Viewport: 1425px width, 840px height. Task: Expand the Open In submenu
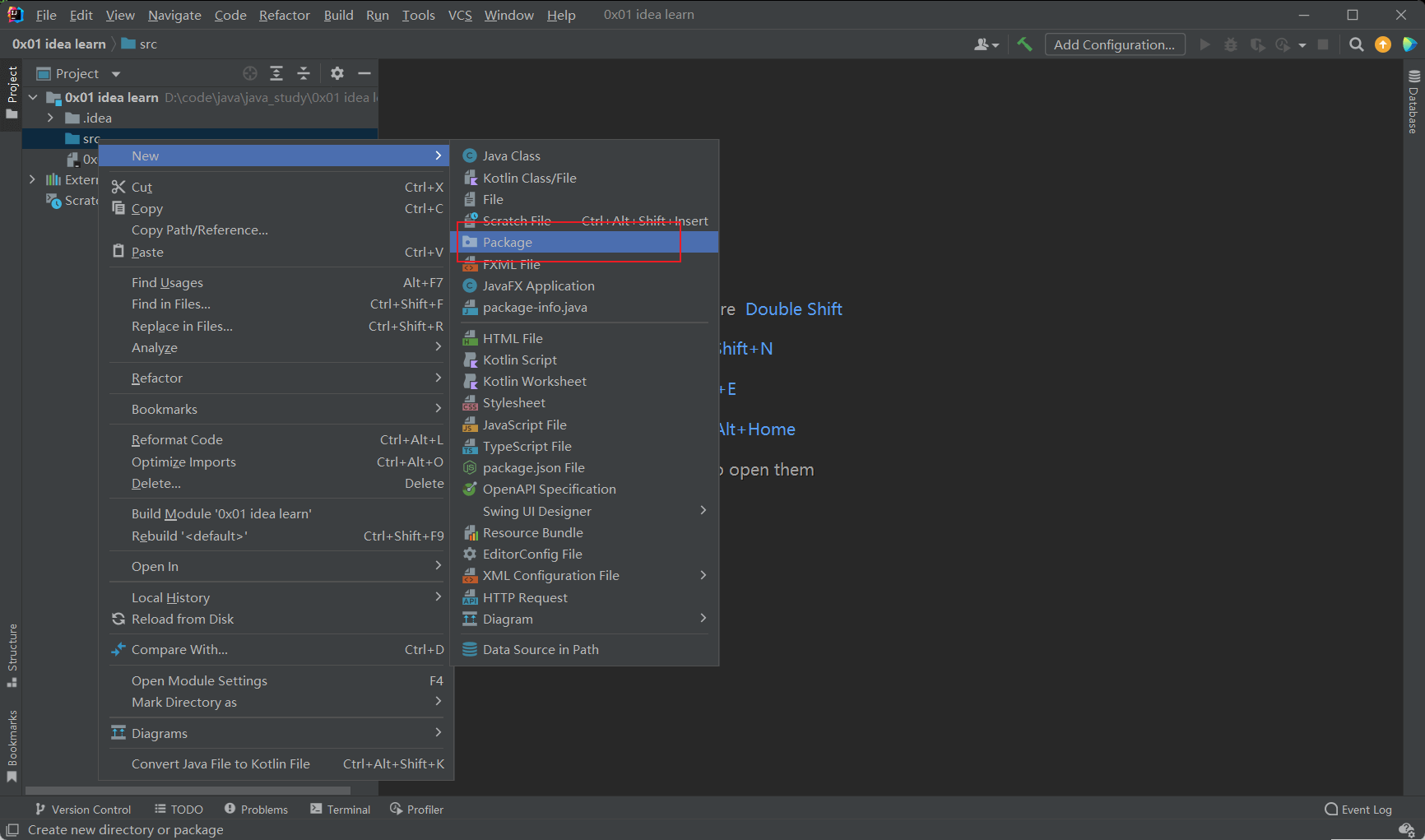(276, 566)
